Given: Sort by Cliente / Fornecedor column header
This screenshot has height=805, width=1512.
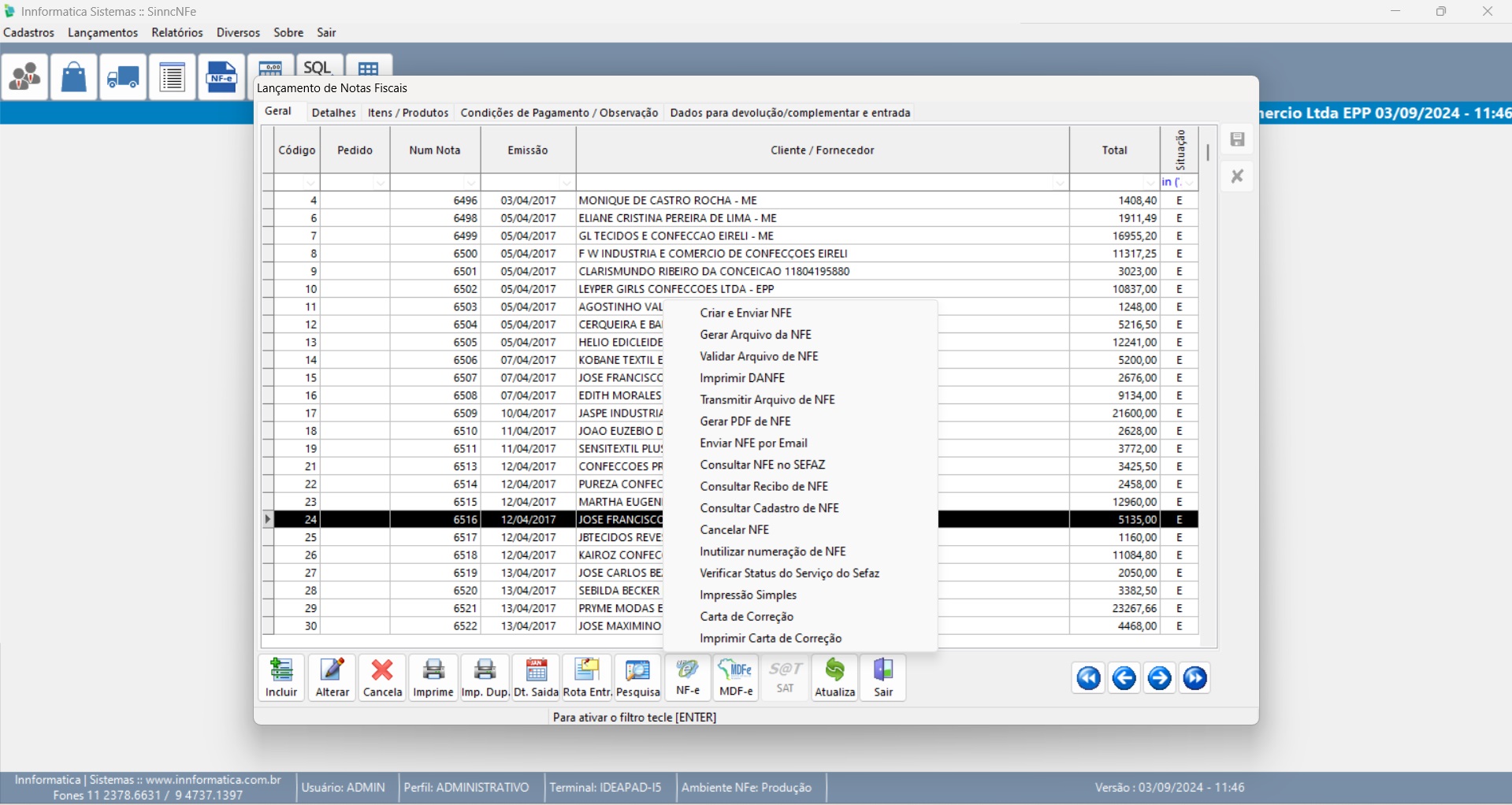Looking at the screenshot, I should click(823, 150).
